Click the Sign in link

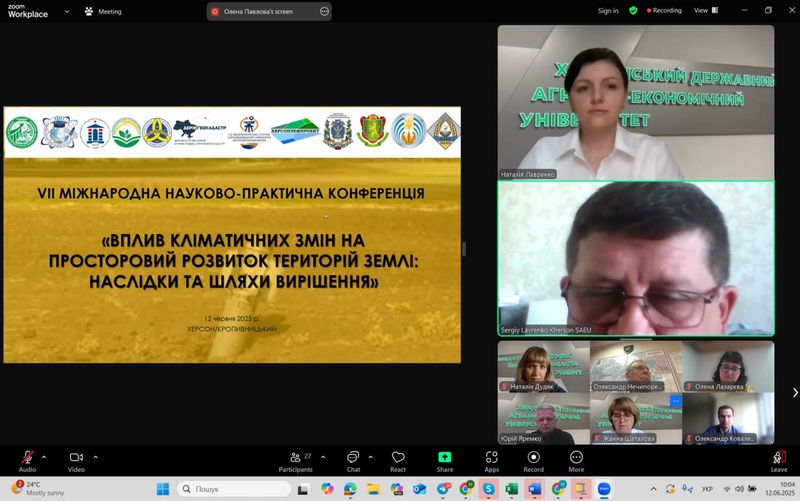coord(608,10)
